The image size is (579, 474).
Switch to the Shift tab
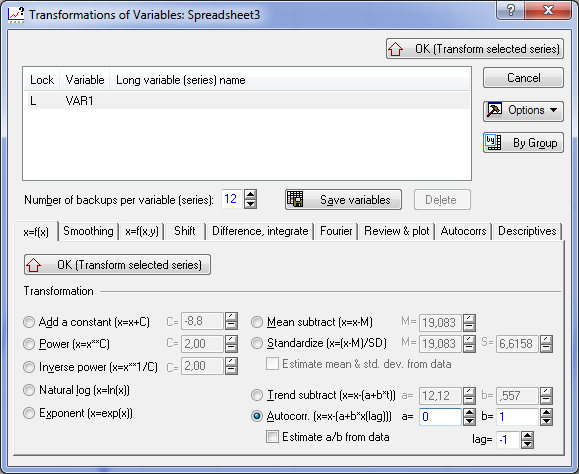tap(185, 231)
